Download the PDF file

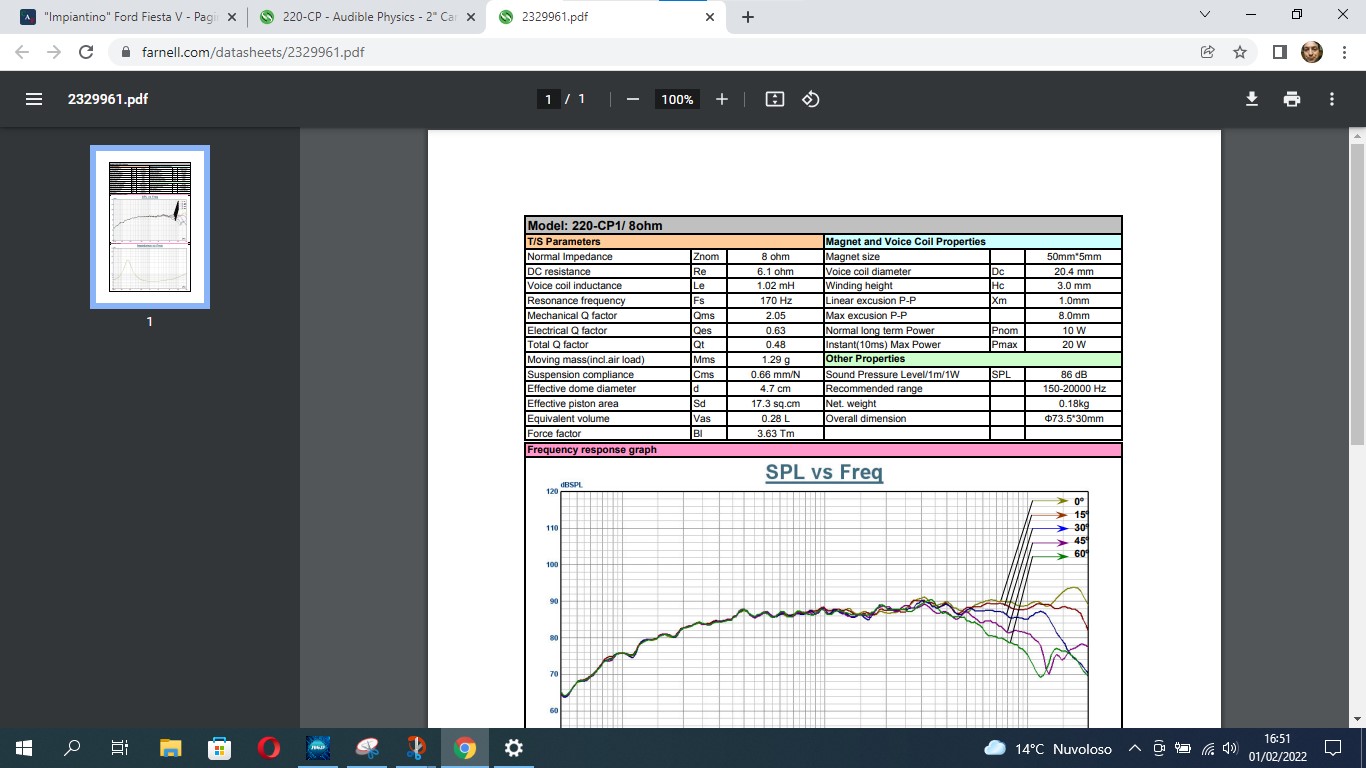tap(1251, 99)
